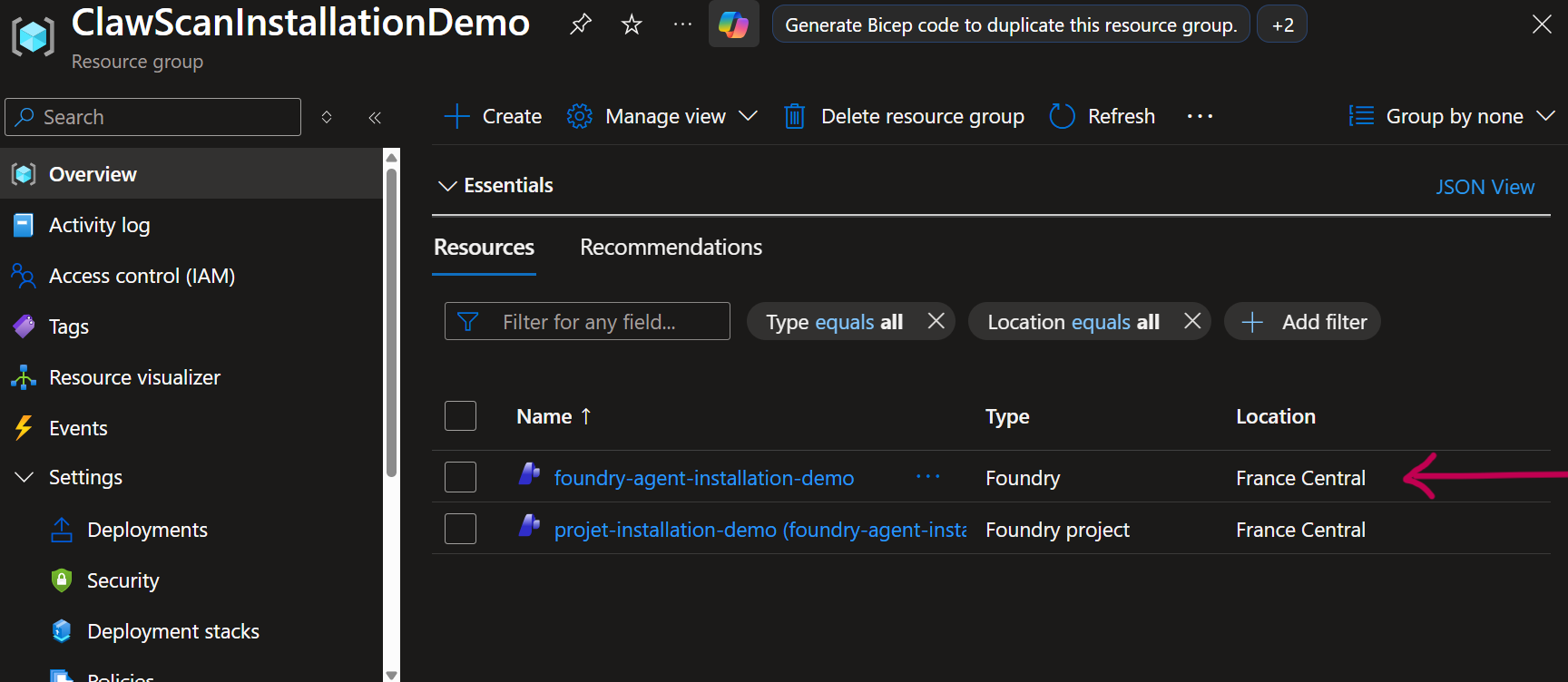The height and width of the screenshot is (682, 1568).
Task: Click the Foundry project icon for projet-installation-demo
Action: pyautogui.click(x=529, y=525)
